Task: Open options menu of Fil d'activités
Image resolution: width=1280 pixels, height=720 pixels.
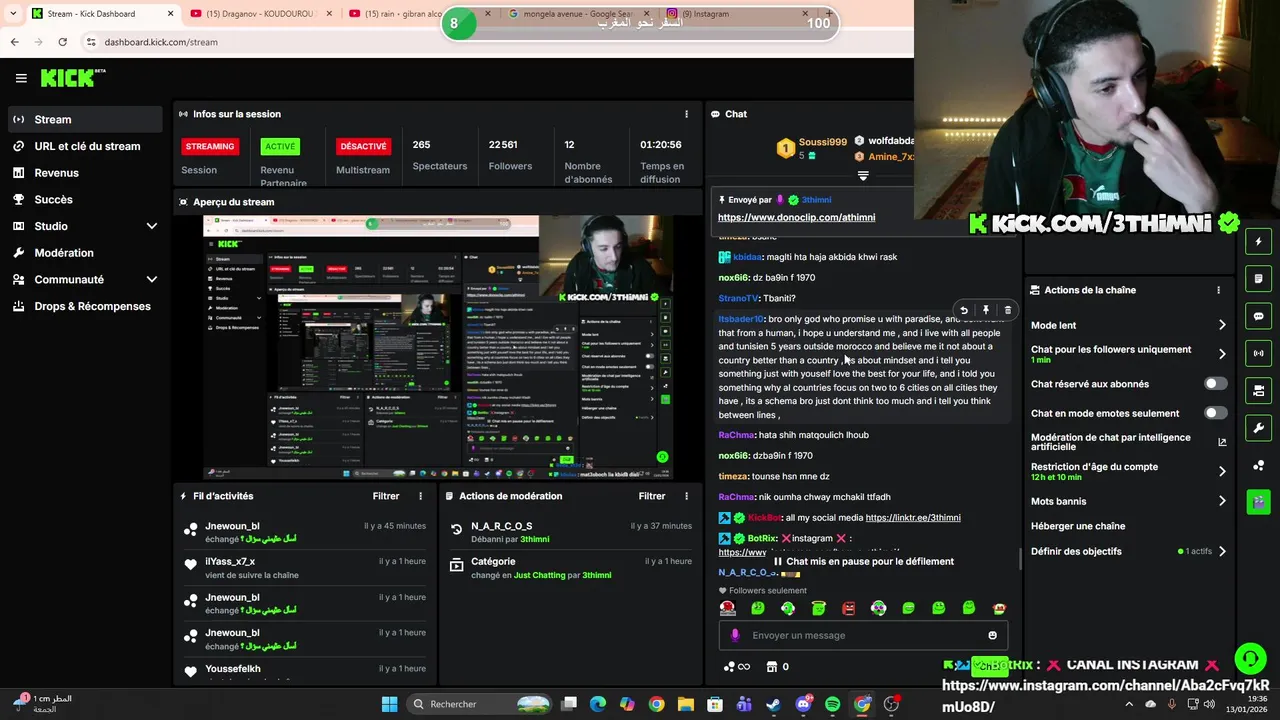Action: click(x=420, y=496)
